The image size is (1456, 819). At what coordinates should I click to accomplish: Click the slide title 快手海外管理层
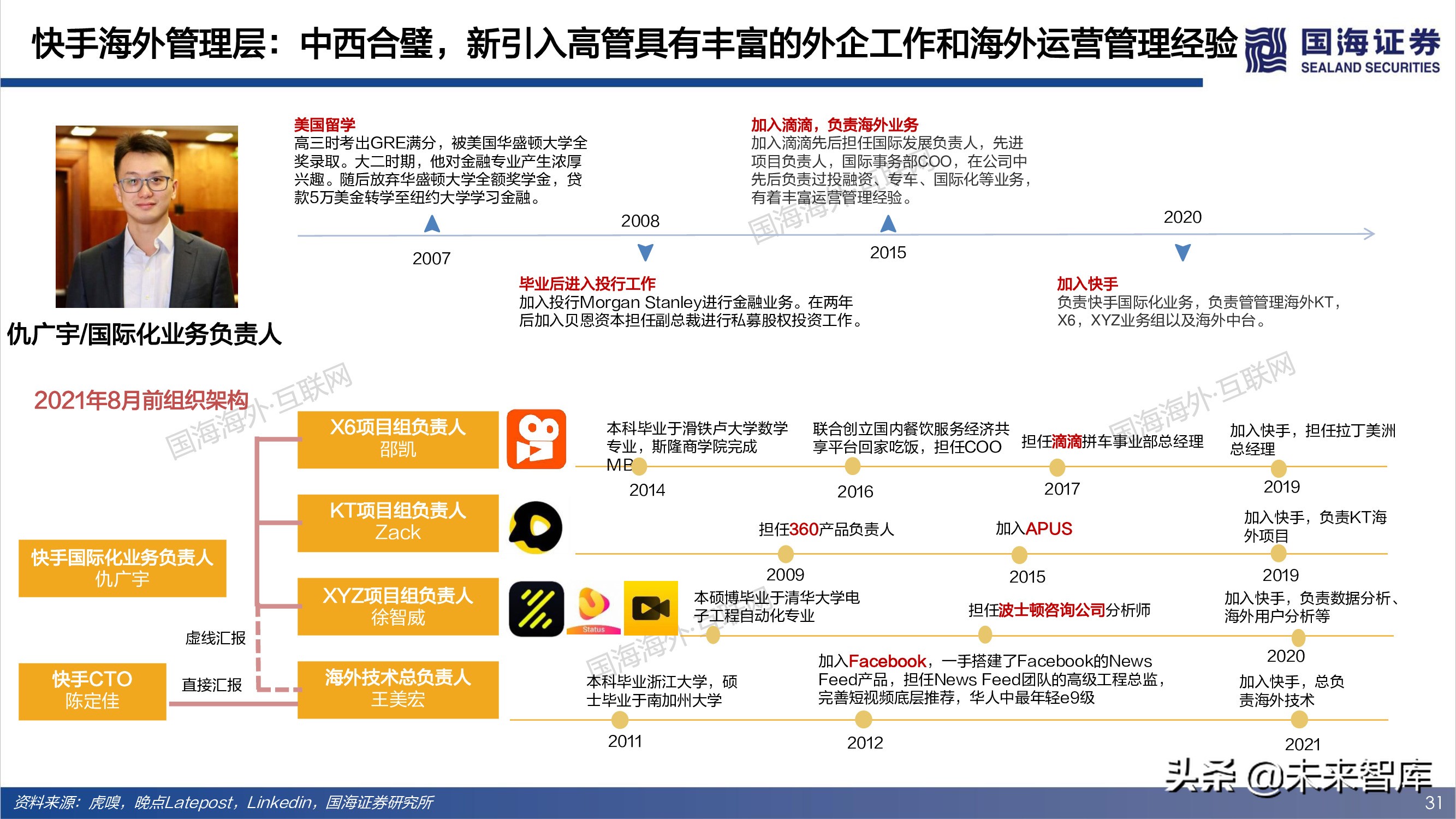pos(634,43)
